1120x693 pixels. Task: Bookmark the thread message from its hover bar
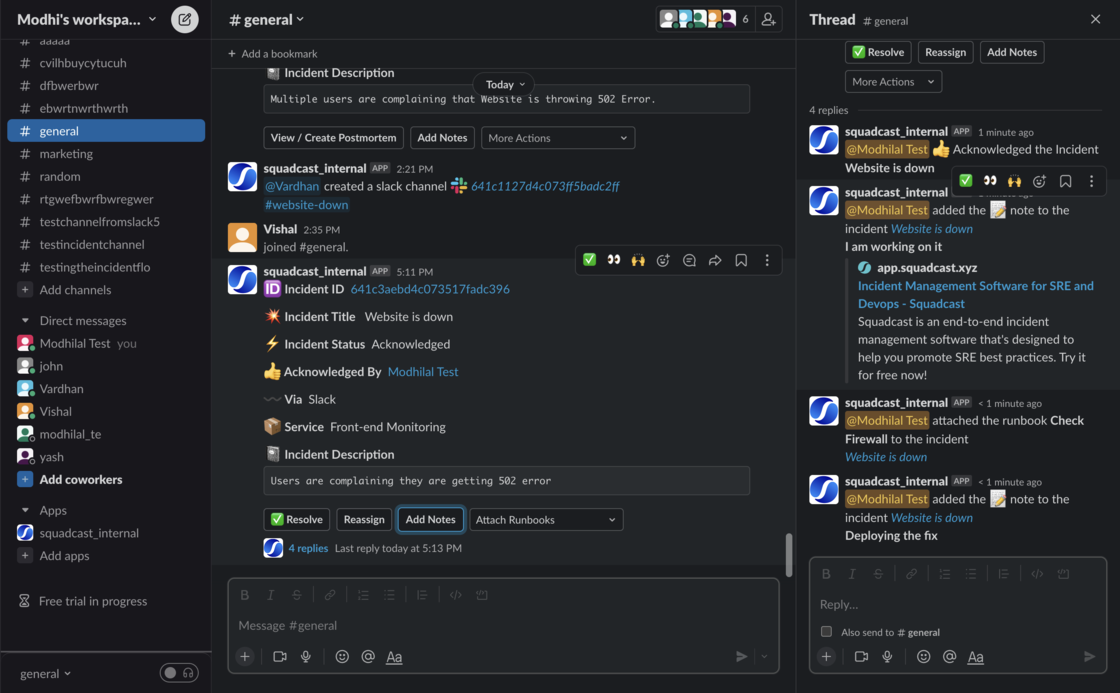[x=1065, y=181]
